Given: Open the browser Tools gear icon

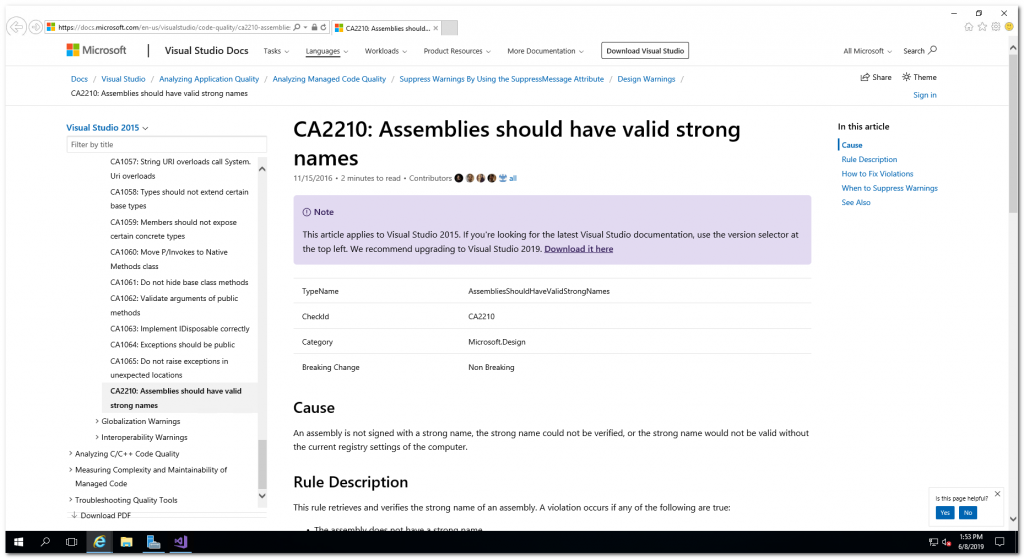Looking at the screenshot, I should point(996,27).
